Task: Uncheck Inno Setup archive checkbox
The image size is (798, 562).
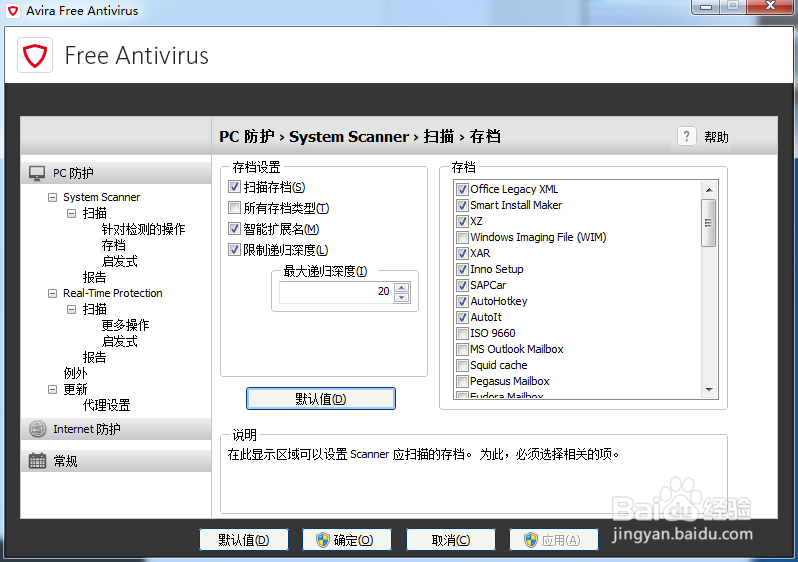Action: coord(462,269)
